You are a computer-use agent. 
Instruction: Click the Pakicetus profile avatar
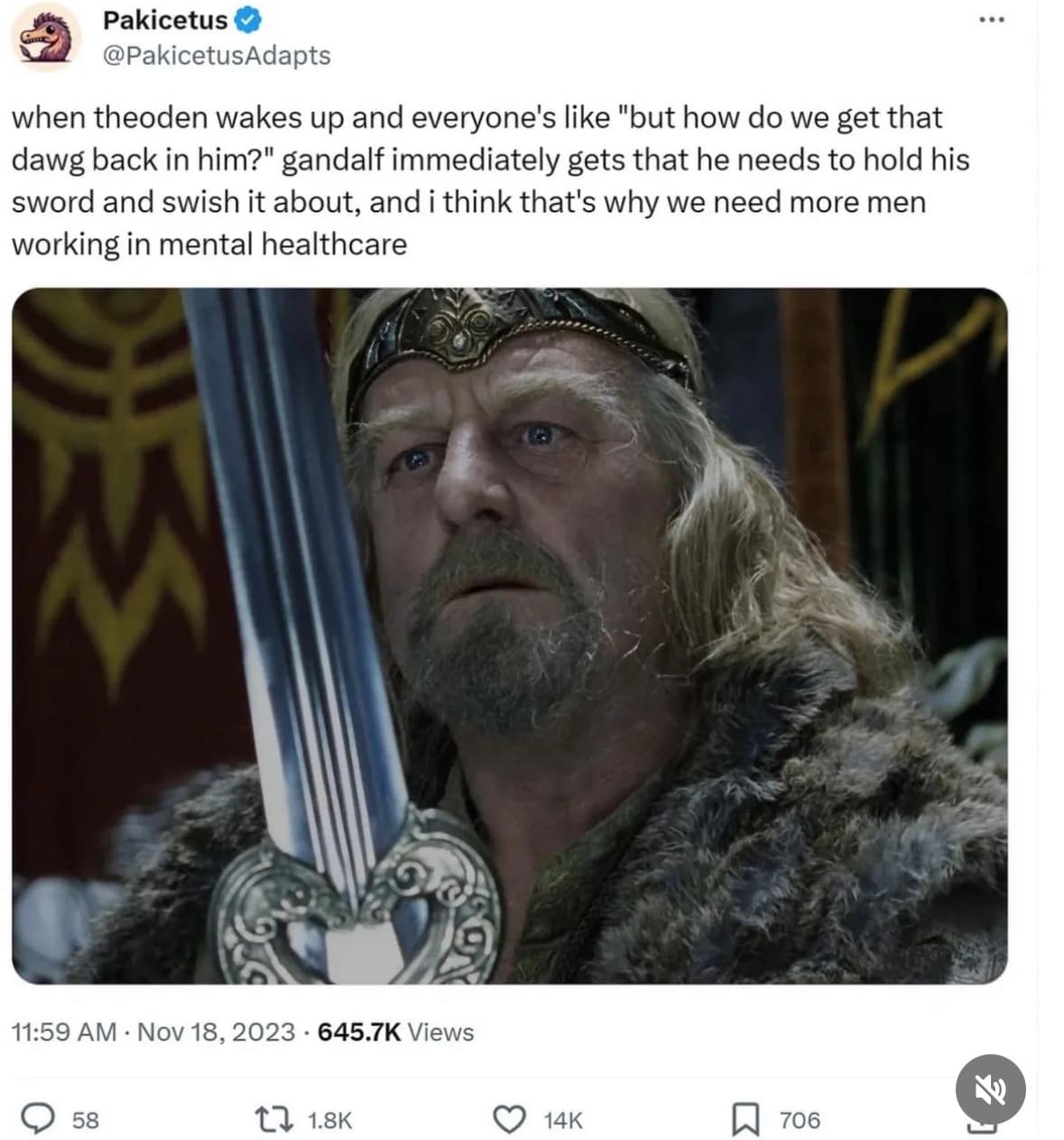point(46,37)
